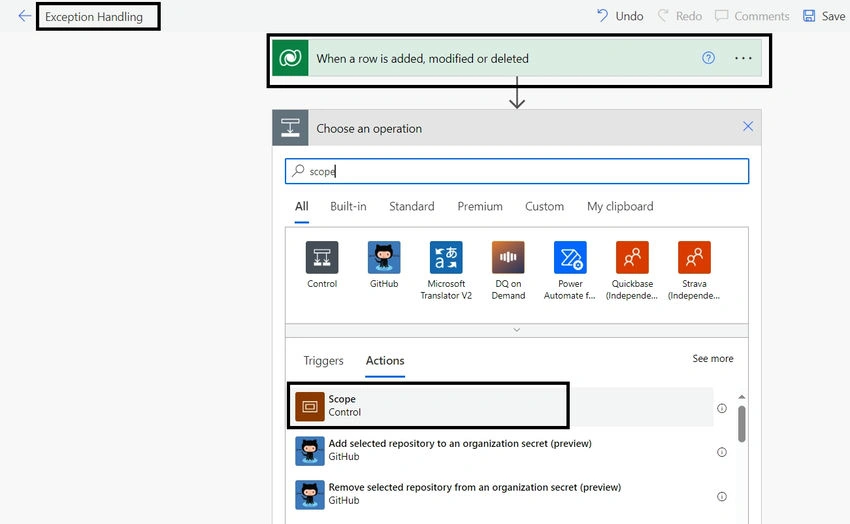This screenshot has width=850, height=524.
Task: Select the All connectors tab
Action: tap(301, 206)
